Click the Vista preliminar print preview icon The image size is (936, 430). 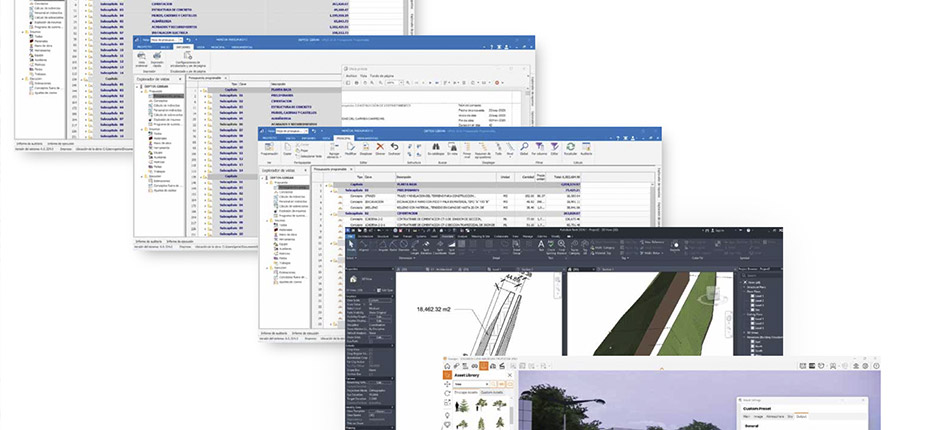[142, 57]
